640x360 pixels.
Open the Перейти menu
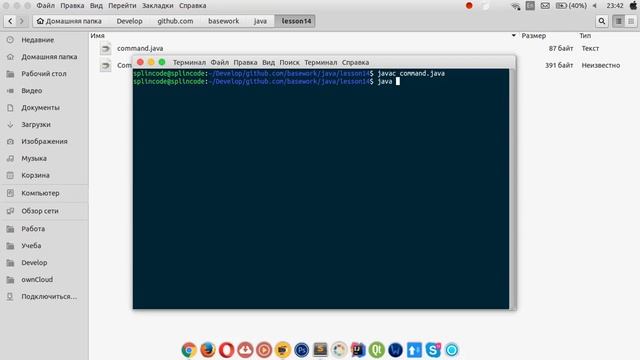pos(122,6)
